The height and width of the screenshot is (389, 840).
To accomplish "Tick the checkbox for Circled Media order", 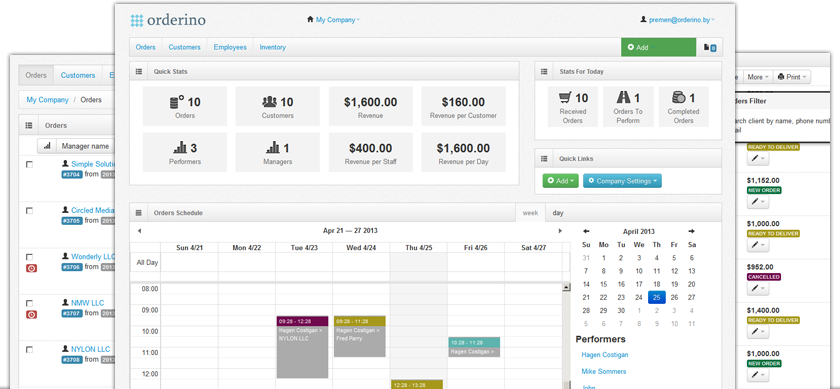I will point(29,211).
